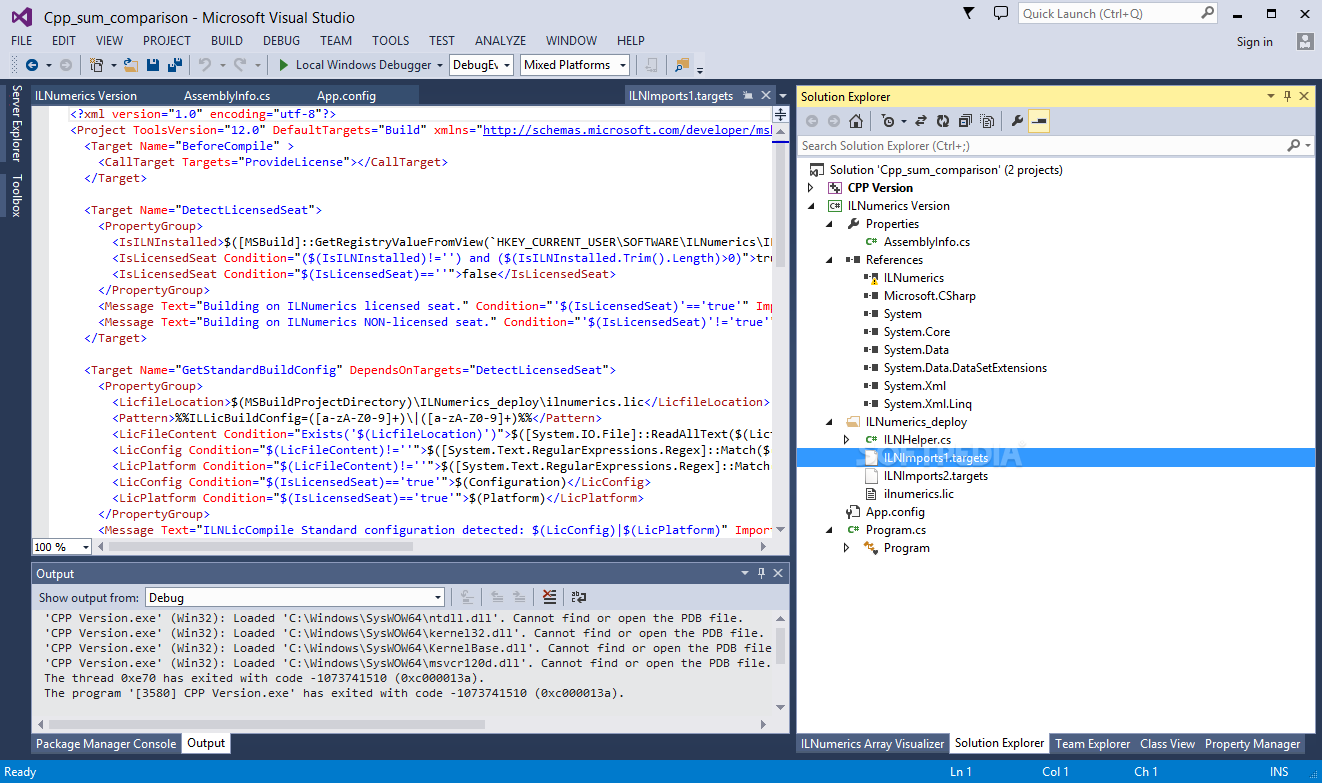Refresh the Solution Explorer
Viewport: 1322px width, 783px height.
[x=943, y=121]
